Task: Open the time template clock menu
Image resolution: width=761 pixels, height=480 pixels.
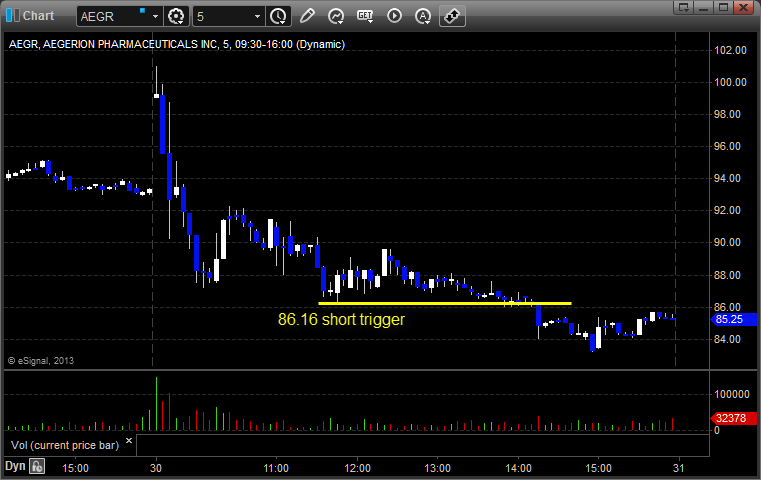Action: (x=279, y=17)
